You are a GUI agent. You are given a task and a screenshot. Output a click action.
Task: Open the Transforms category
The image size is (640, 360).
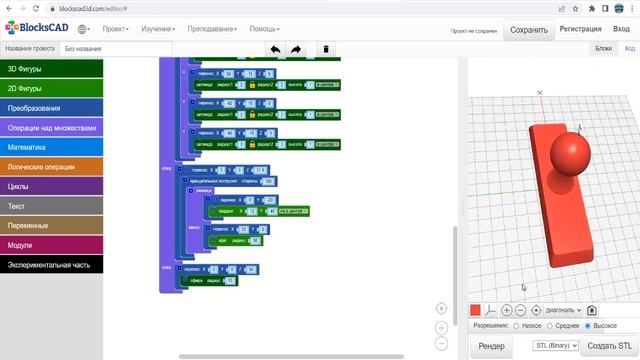click(x=51, y=108)
